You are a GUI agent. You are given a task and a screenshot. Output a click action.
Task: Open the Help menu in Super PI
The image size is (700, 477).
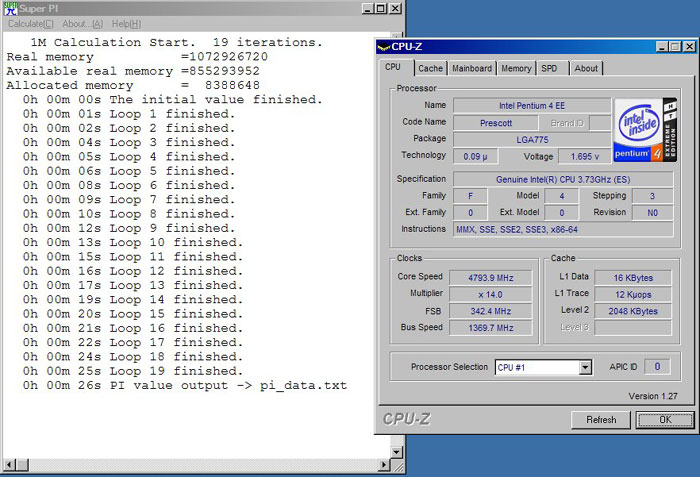(126, 24)
